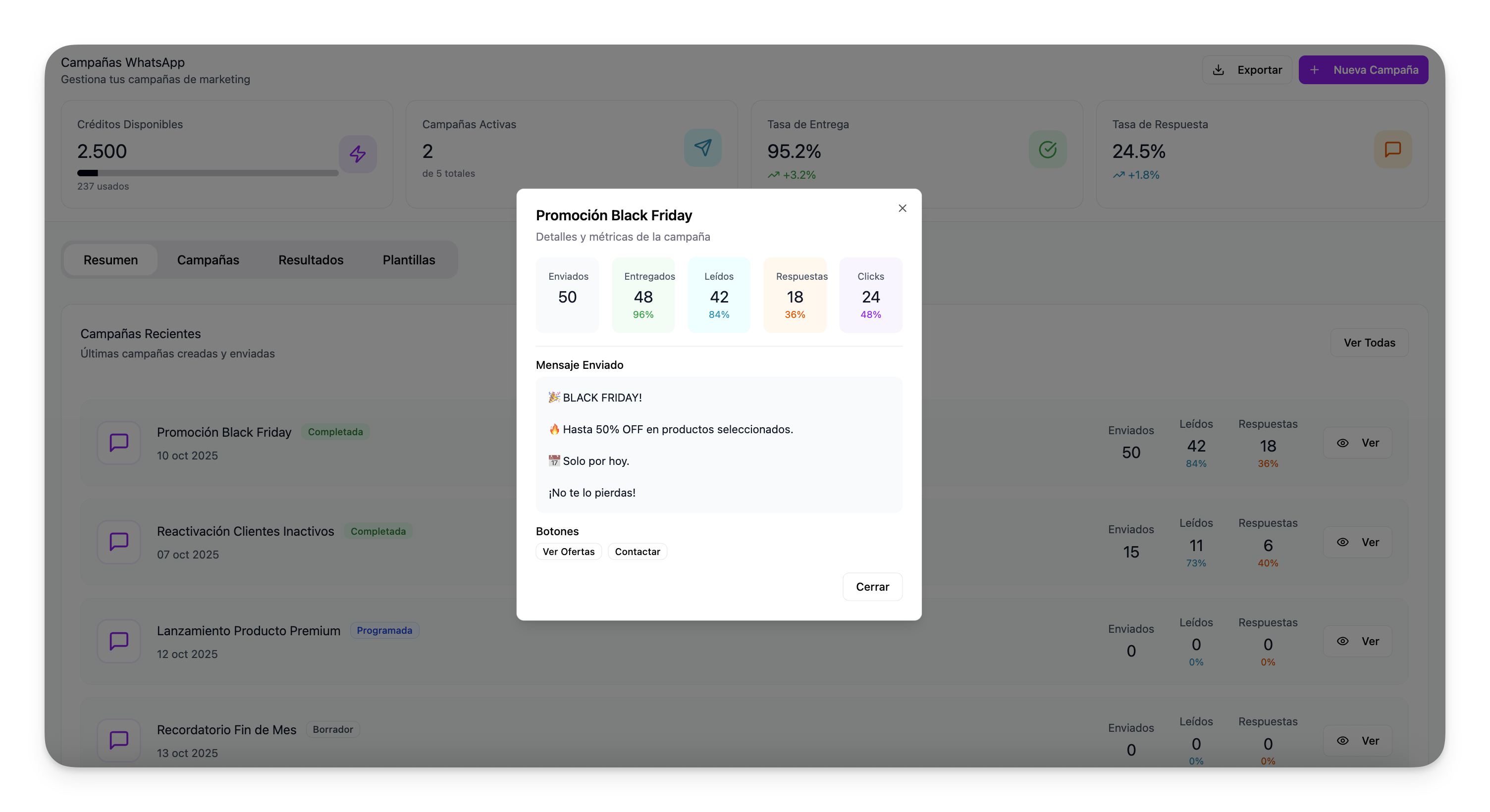Screen dimensions: 1490x812
Task: View the Promoción Black Friday campaign details
Action: [x=1357, y=443]
